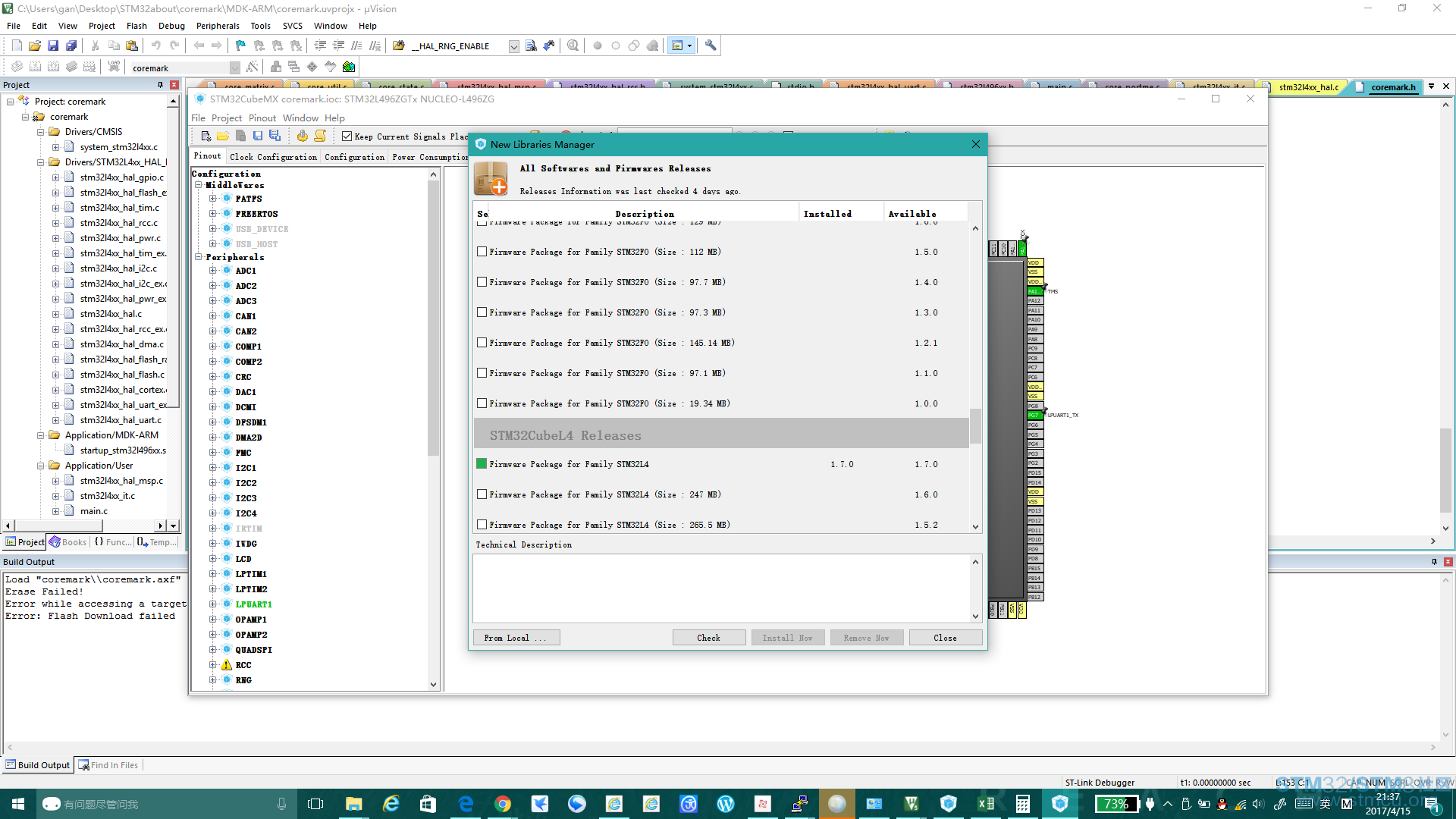The width and height of the screenshot is (1456, 819).
Task: Open stm32l4xx_hal_gpio.c in the Project tree
Action: pyautogui.click(x=121, y=177)
